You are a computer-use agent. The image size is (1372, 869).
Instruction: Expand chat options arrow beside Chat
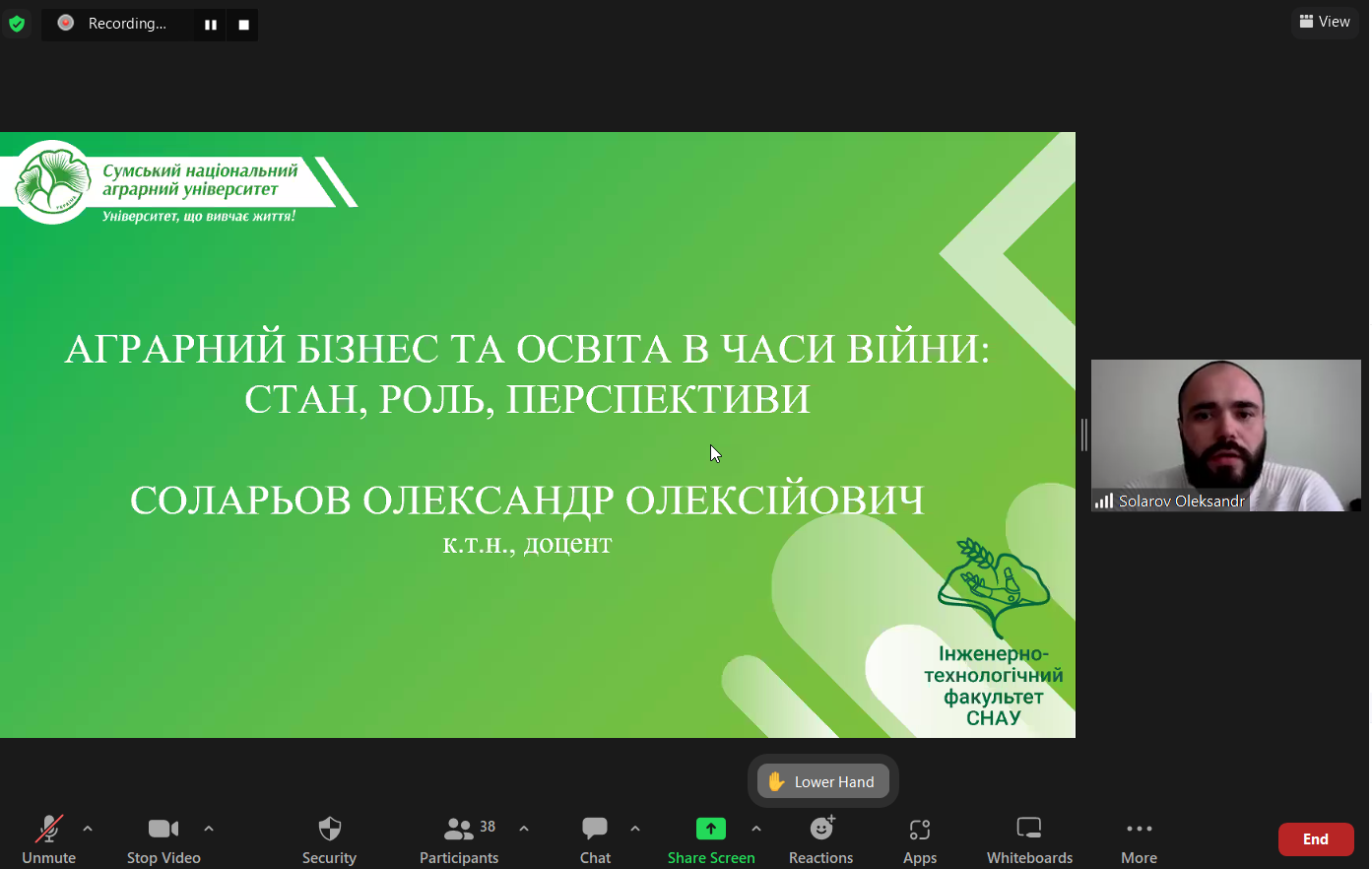point(635,829)
